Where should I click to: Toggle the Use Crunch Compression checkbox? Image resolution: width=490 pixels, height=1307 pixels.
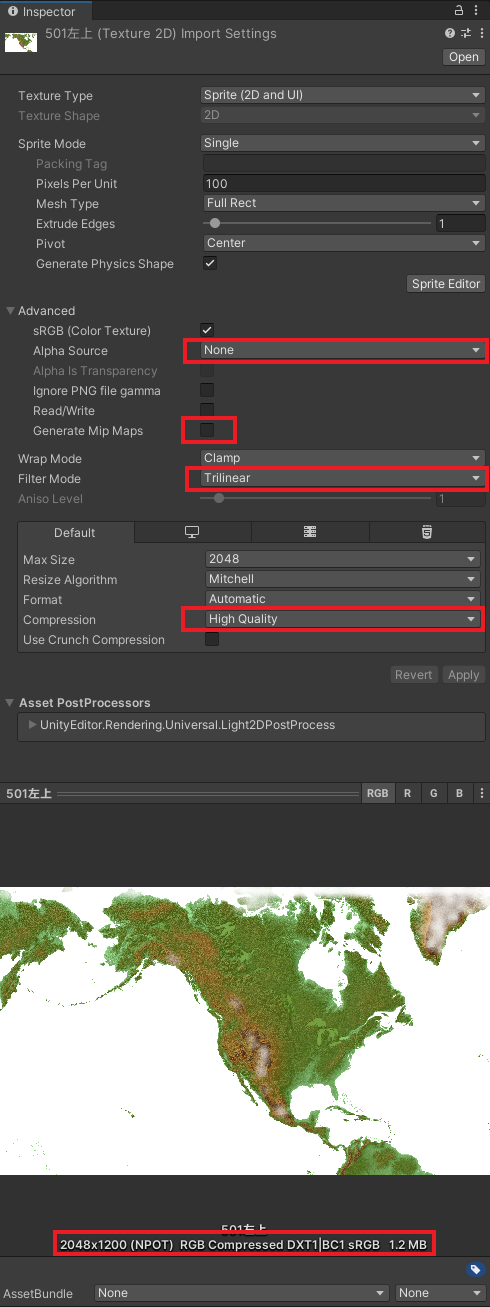[212, 640]
